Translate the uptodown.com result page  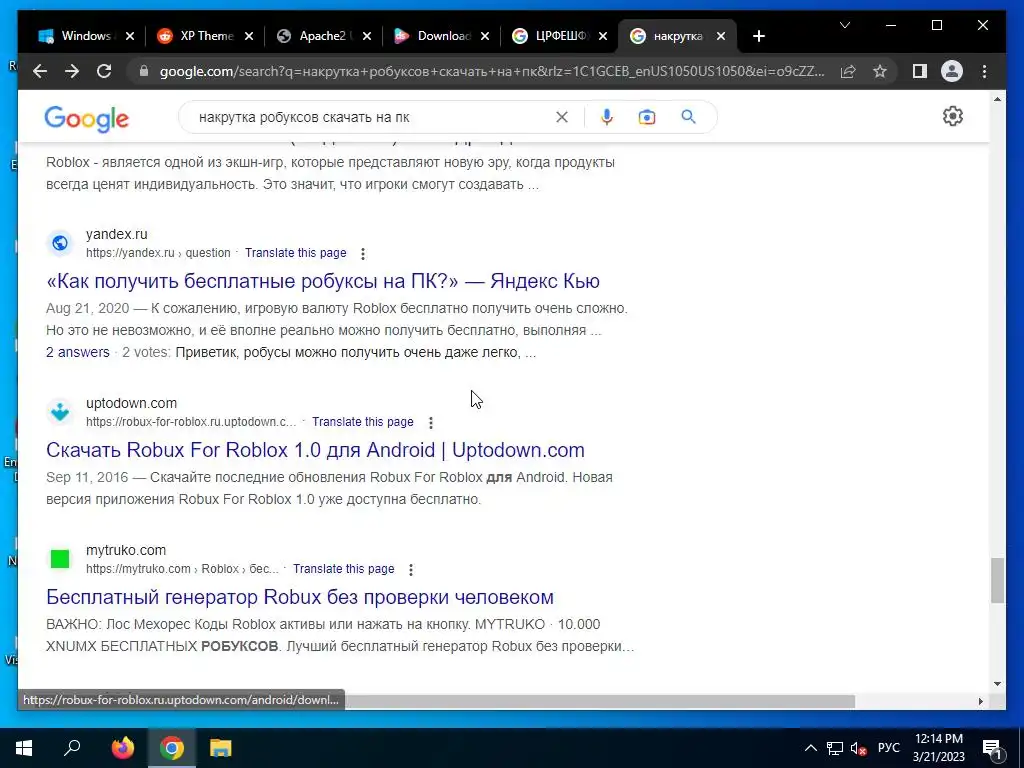point(362,422)
